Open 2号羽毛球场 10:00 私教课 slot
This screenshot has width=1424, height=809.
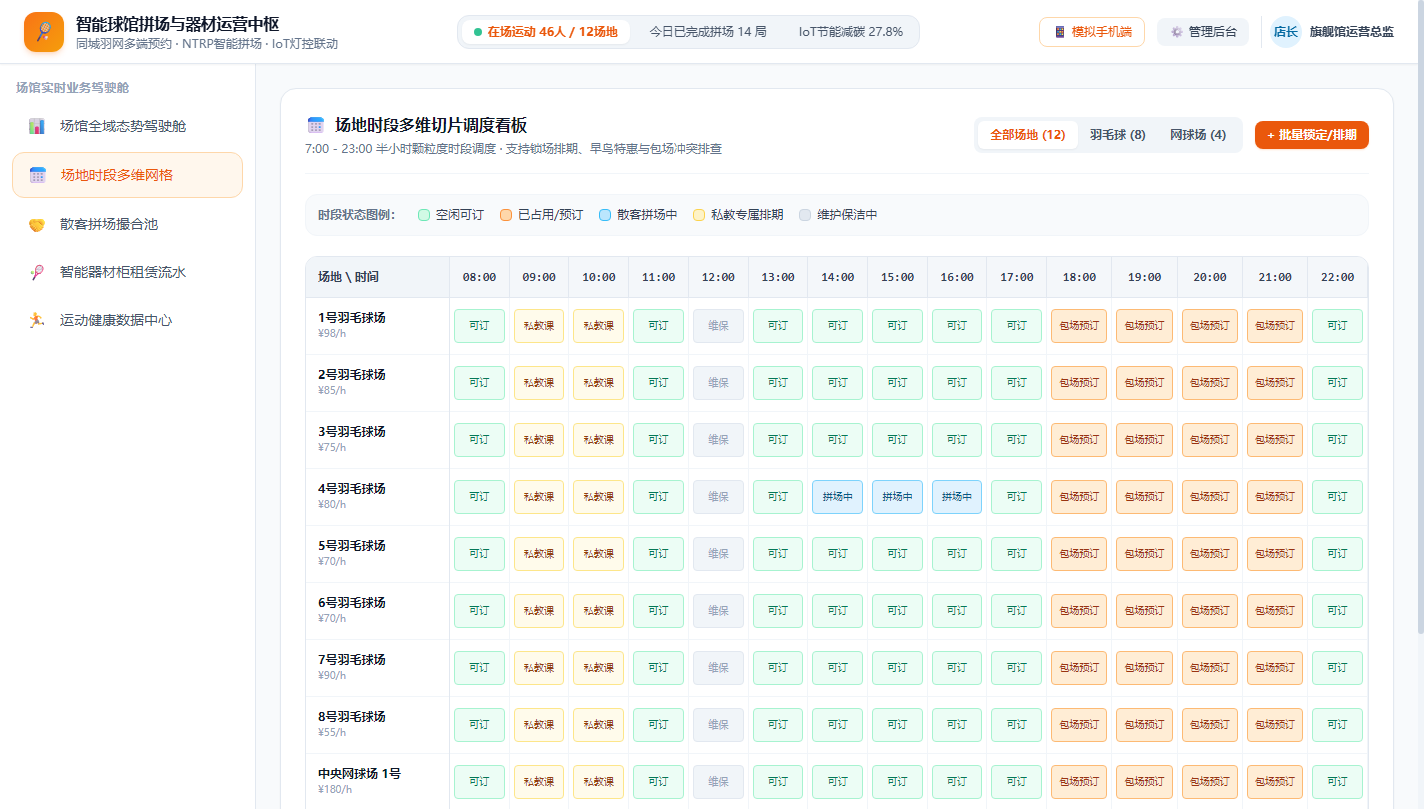click(599, 383)
